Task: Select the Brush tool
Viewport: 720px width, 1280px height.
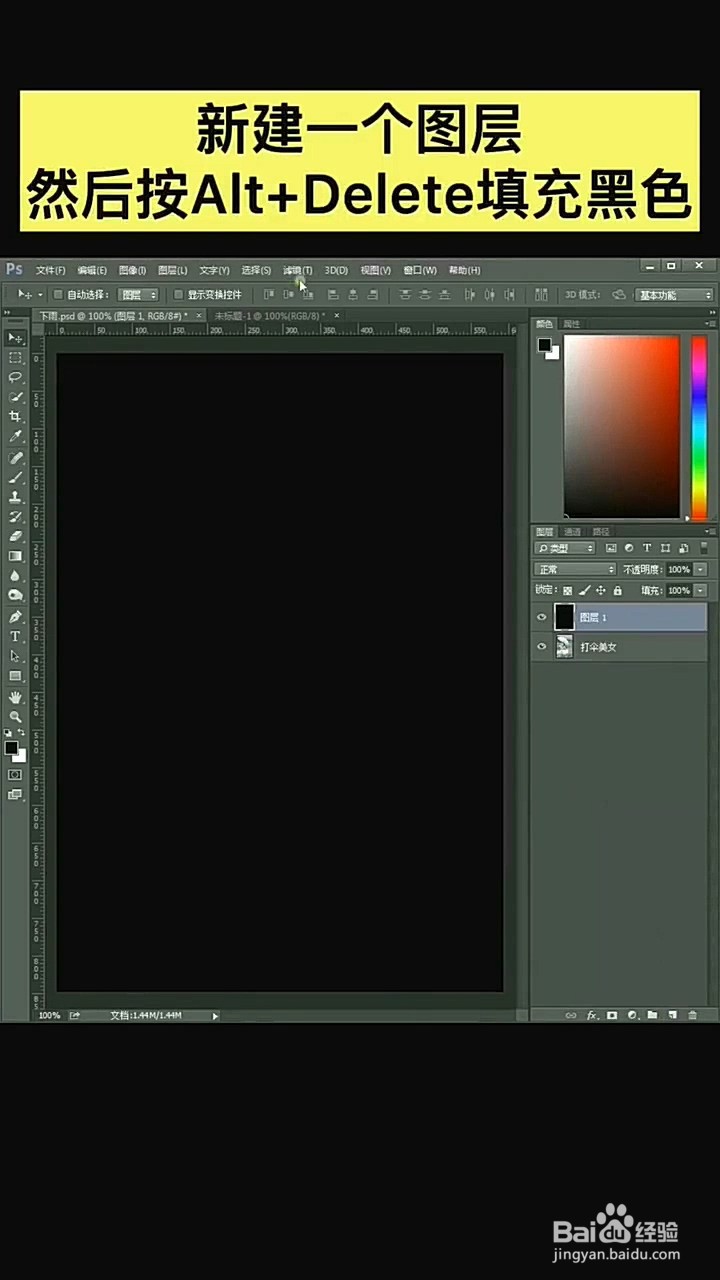Action: pos(15,477)
